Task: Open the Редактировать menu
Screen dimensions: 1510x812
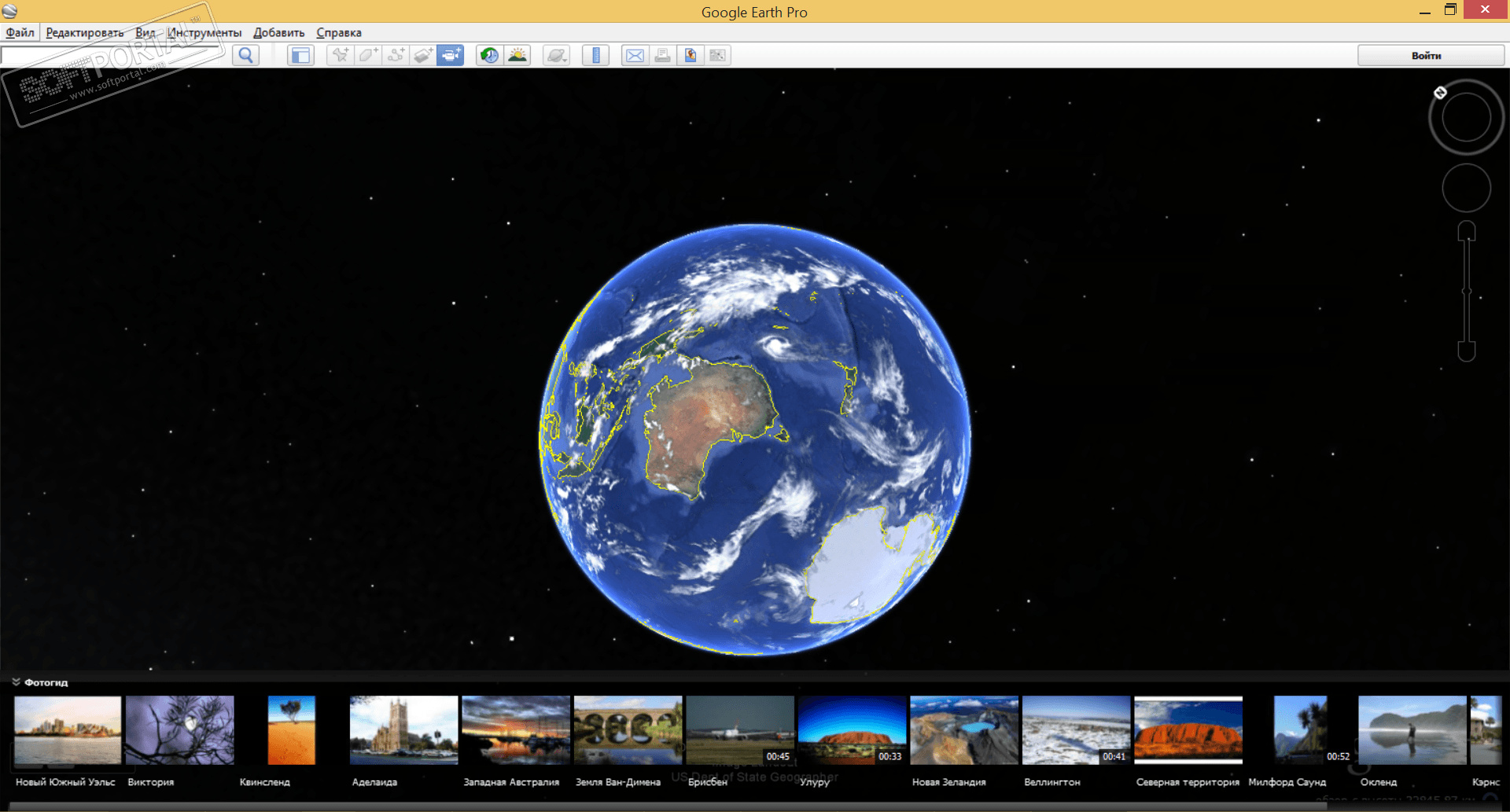Action: point(85,32)
